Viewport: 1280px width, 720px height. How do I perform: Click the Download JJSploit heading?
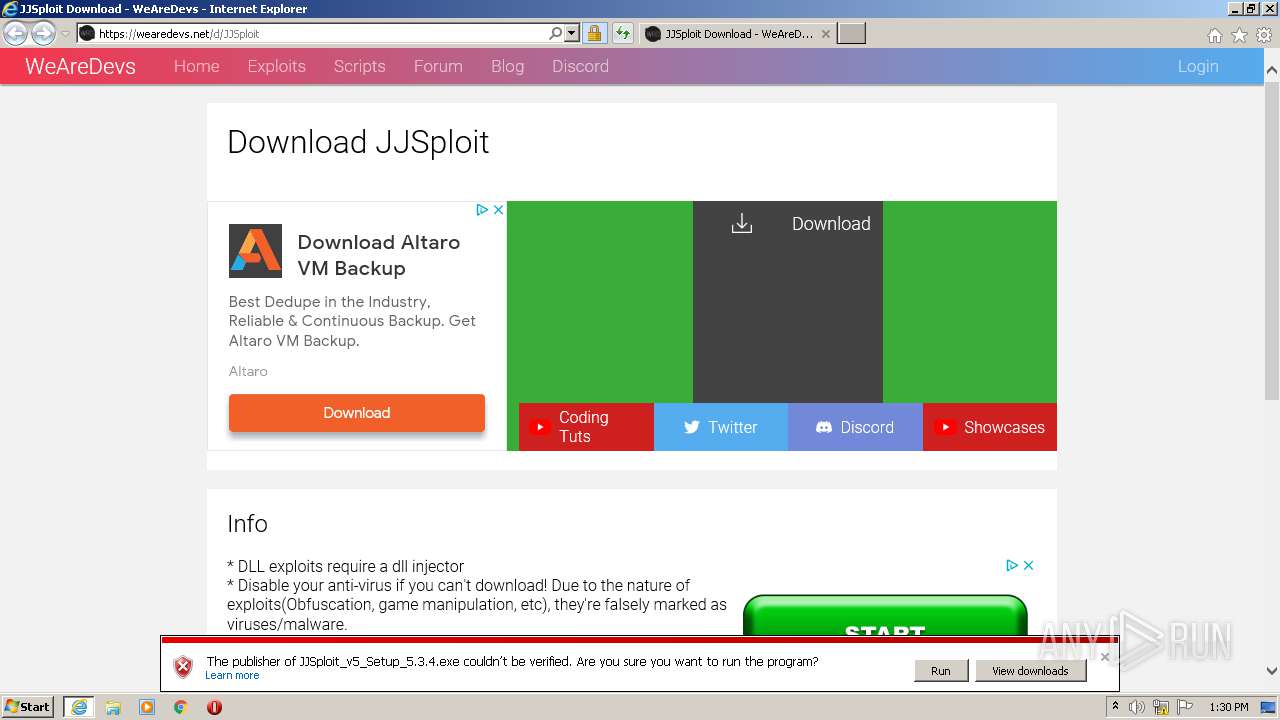point(358,142)
